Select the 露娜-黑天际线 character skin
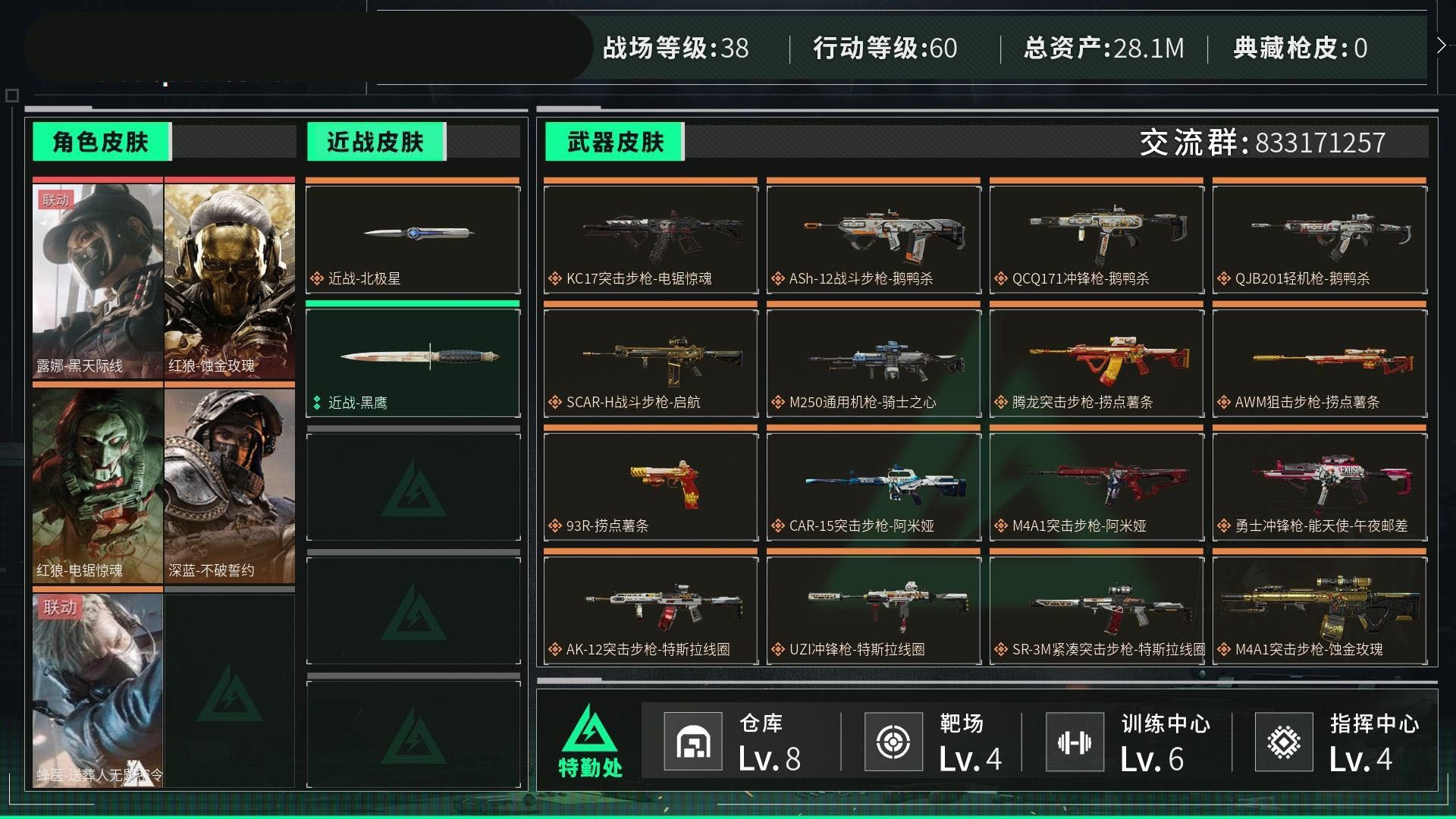Screen dimensions: 1456x819 pyautogui.click(x=97, y=280)
